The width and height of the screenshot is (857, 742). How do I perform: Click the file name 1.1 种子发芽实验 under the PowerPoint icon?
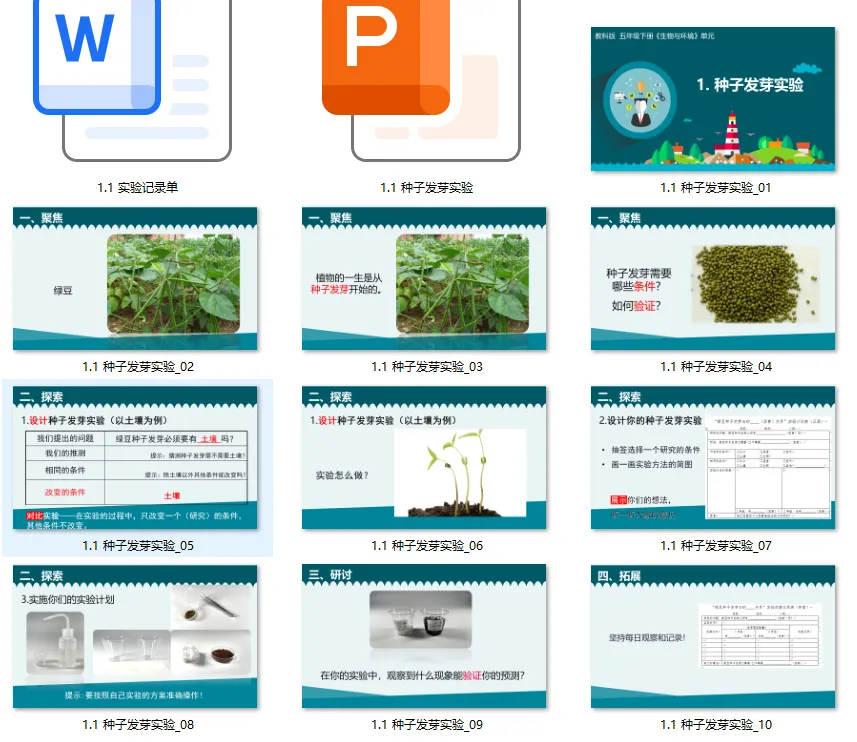click(x=427, y=187)
